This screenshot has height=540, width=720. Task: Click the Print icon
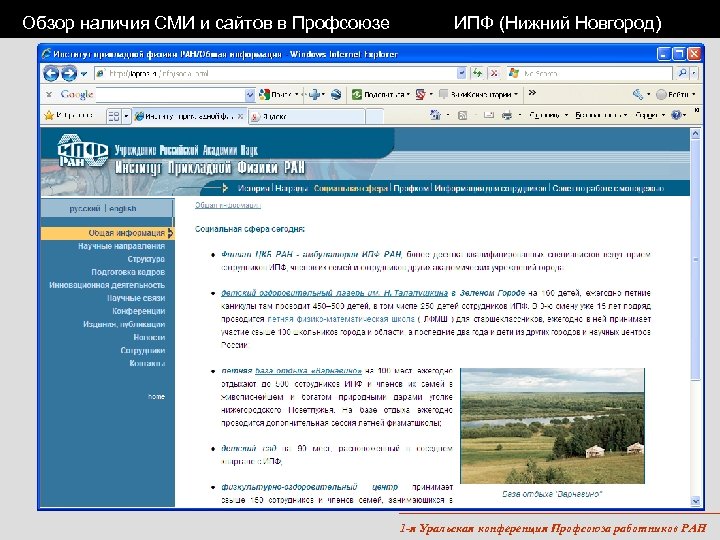507,115
